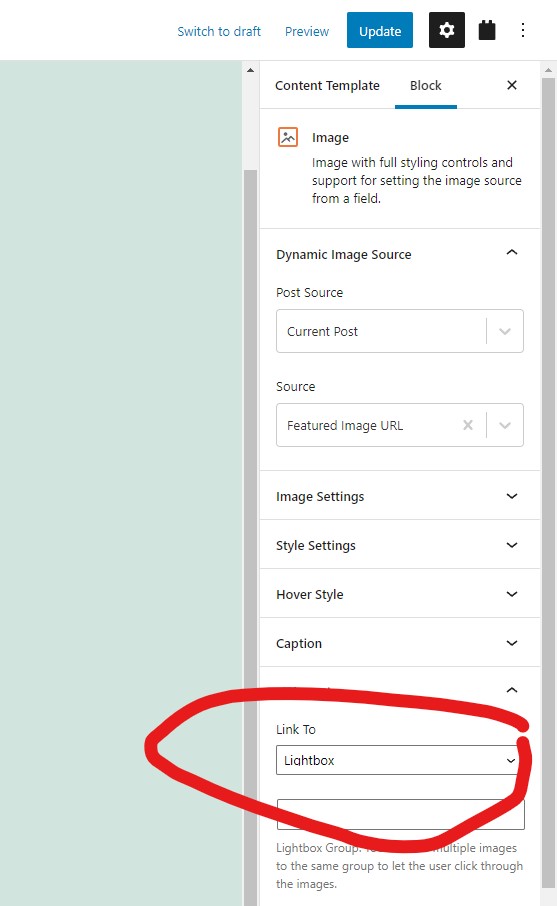Click the Image block icon
The width and height of the screenshot is (557, 906).
288,138
